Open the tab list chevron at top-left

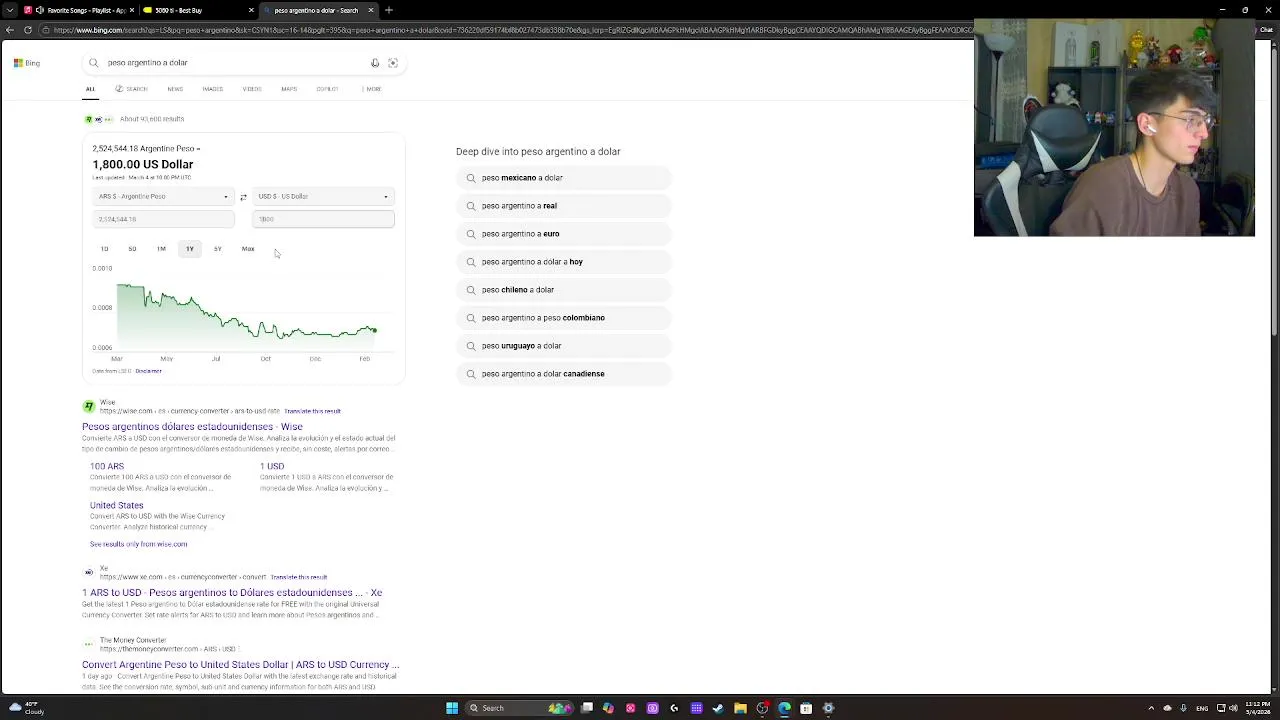coord(9,10)
